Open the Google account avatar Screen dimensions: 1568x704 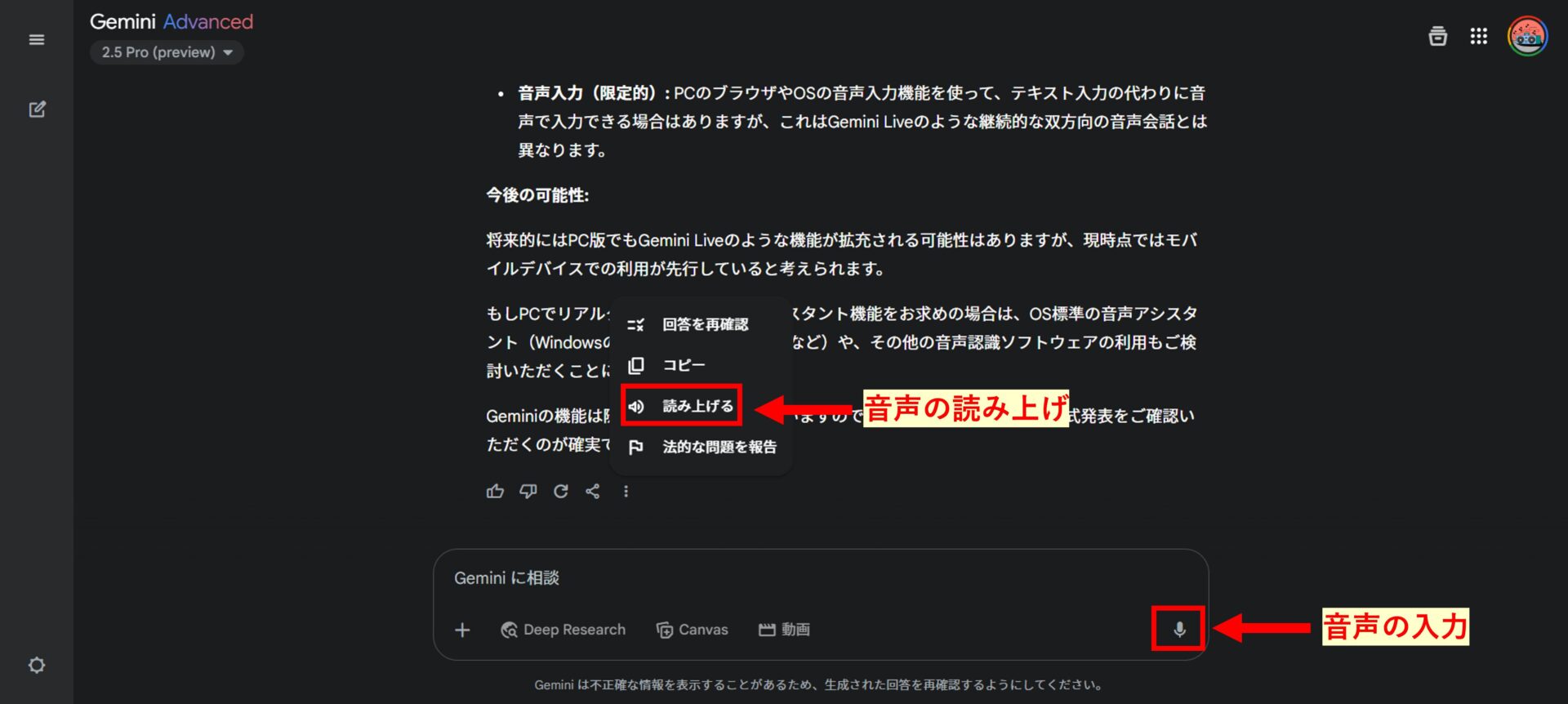1527,37
